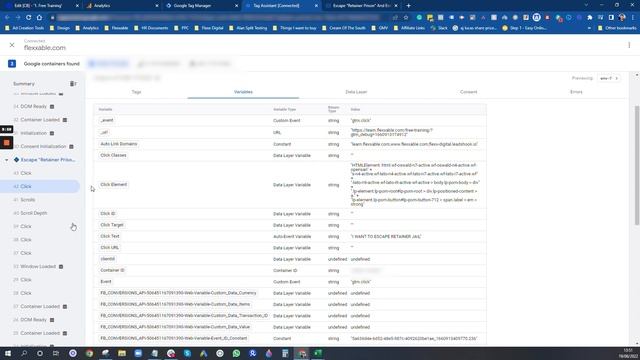Expand the hidden bookmarks overflow chevron
The image size is (640, 360).
coord(589,28)
